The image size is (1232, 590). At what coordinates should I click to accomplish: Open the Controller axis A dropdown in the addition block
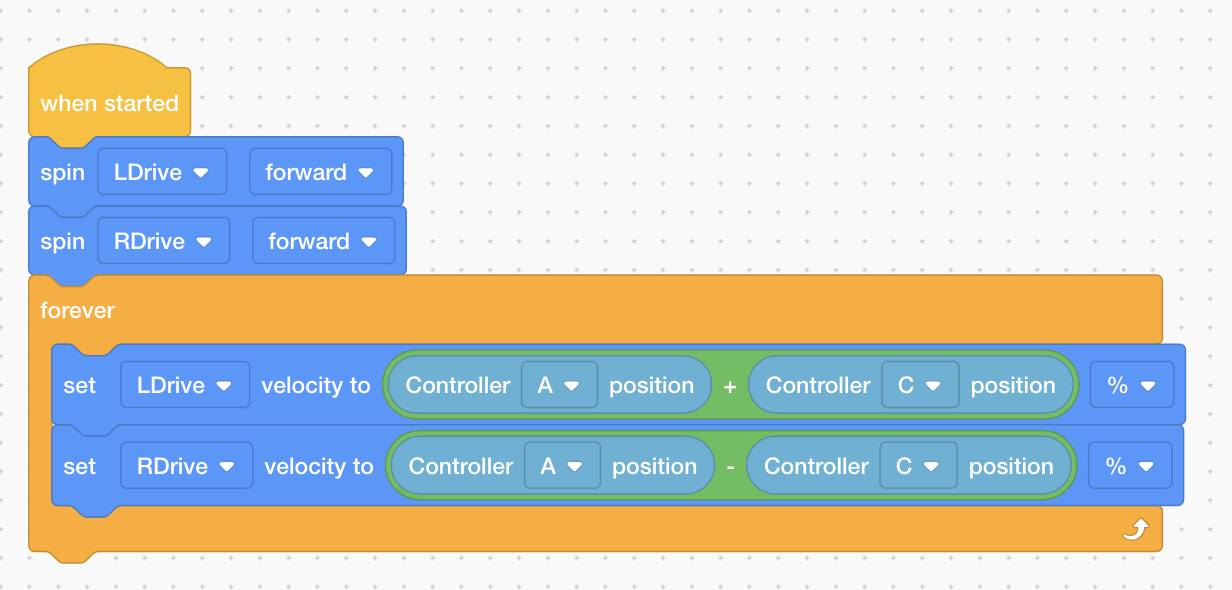[x=559, y=385]
